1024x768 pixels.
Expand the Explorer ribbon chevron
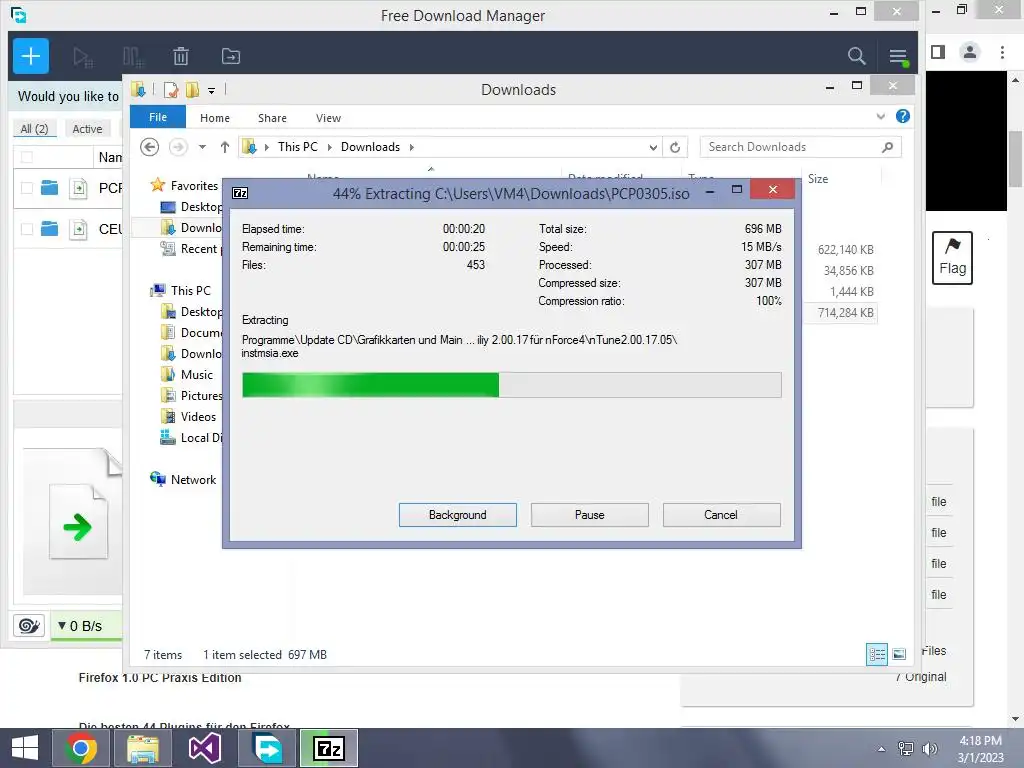[880, 117]
